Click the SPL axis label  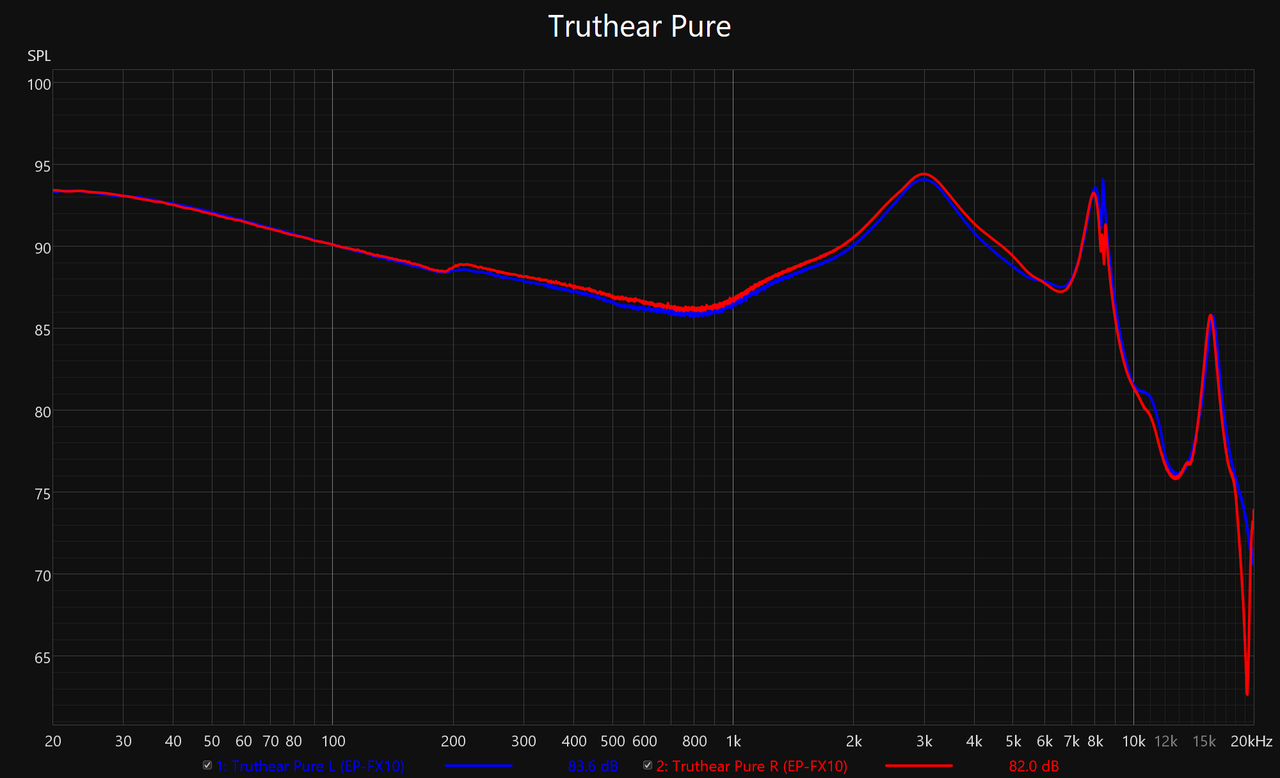(x=39, y=55)
